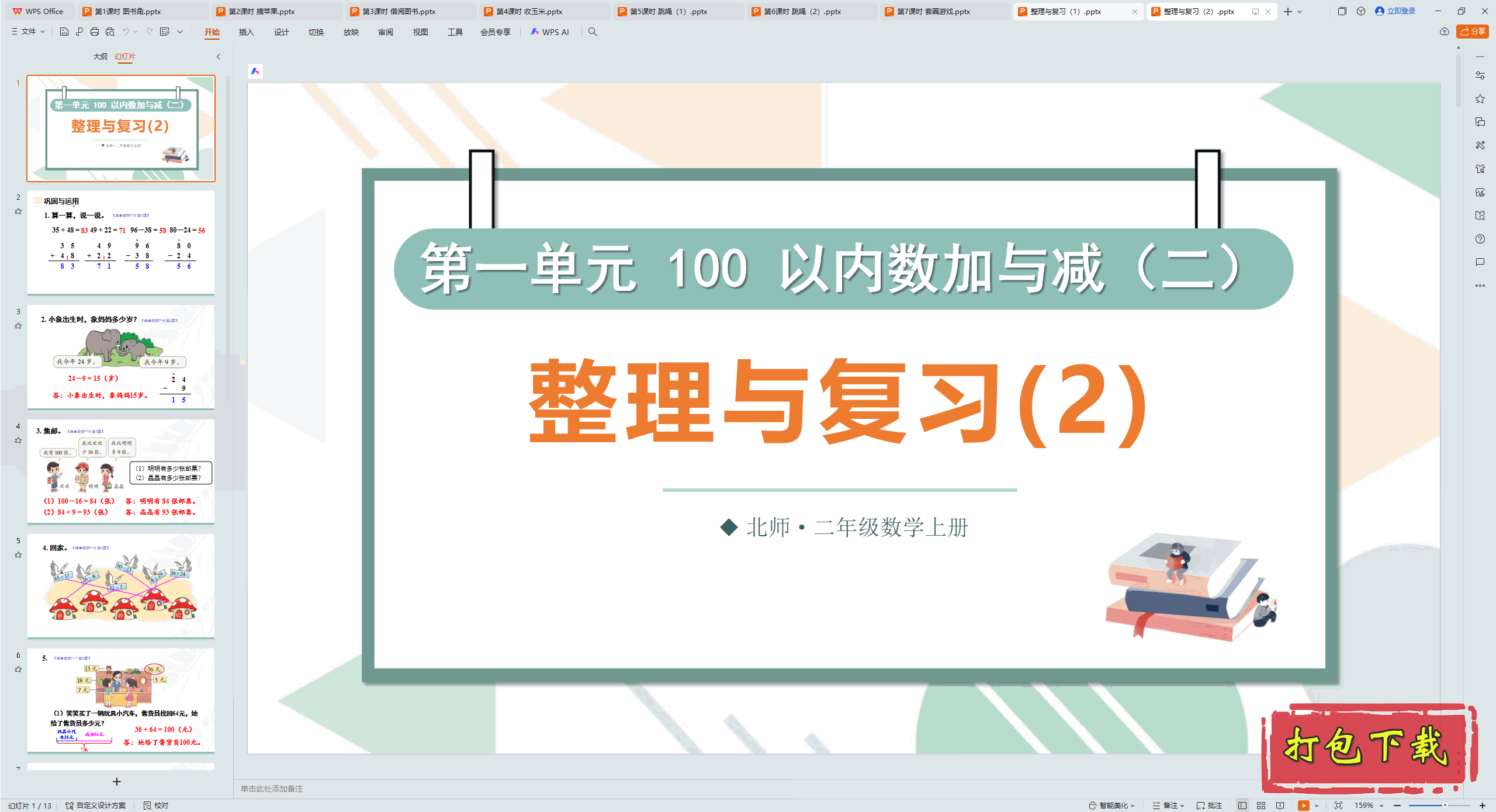Image resolution: width=1496 pixels, height=812 pixels.
Task: Click the save icon in quick access toolbar
Action: (64, 32)
